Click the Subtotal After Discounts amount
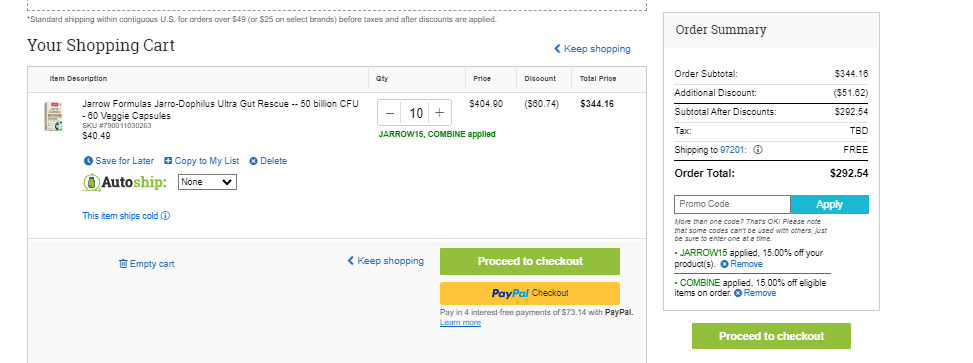 (x=851, y=112)
